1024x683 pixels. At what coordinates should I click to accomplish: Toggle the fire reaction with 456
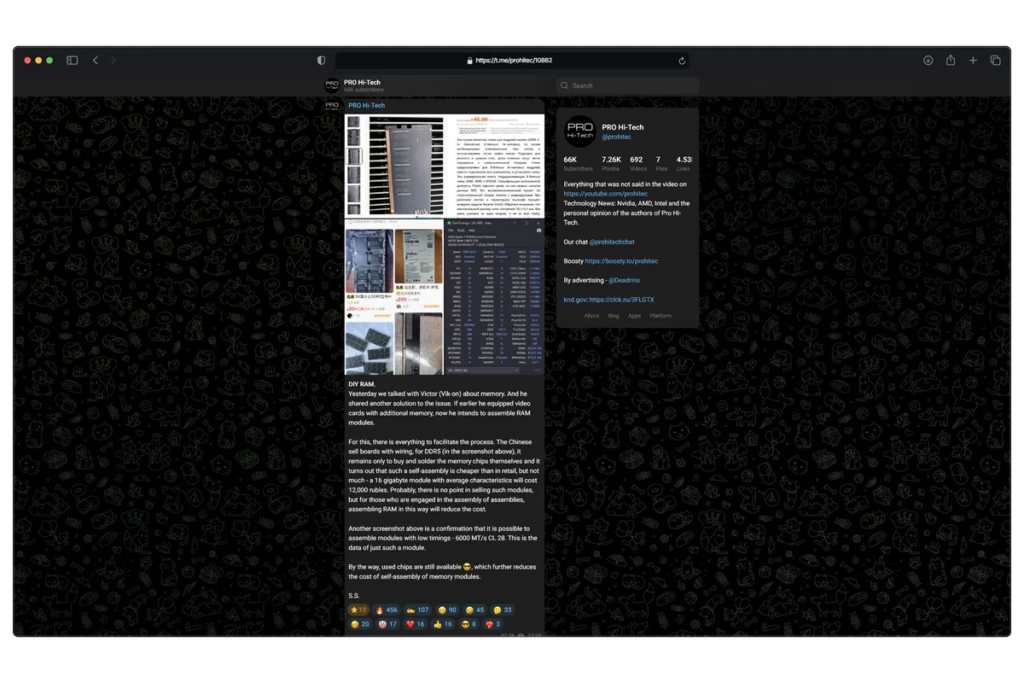(x=387, y=609)
